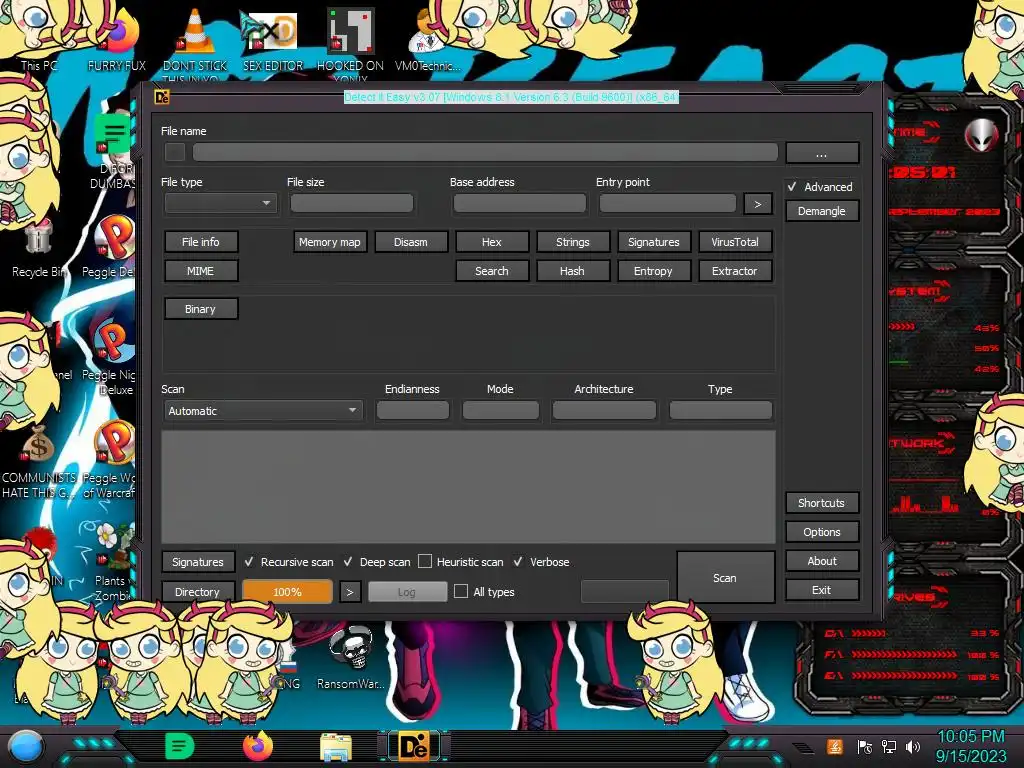Open the Start orb on the taskbar

tap(25, 747)
